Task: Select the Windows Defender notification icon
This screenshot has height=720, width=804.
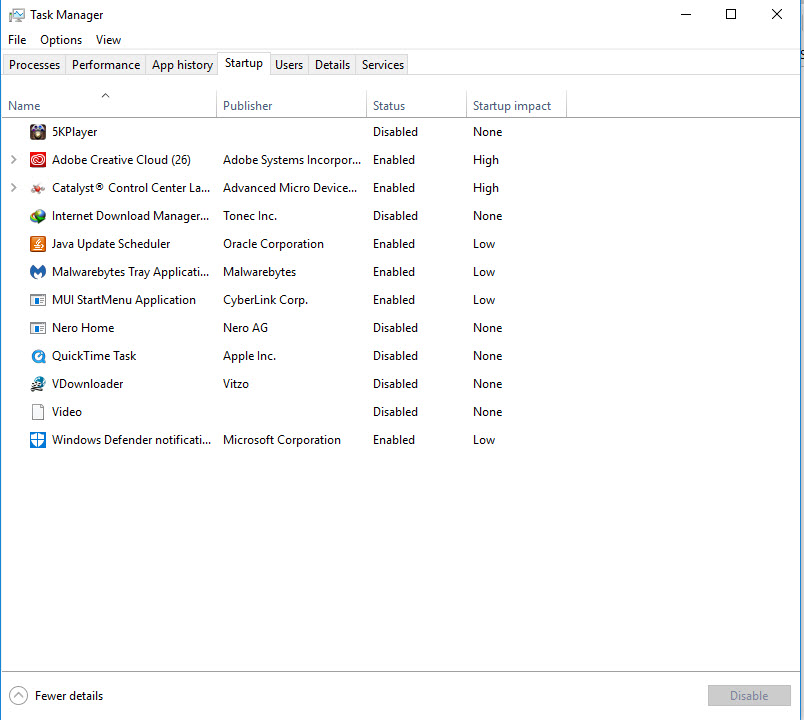Action: tap(38, 440)
